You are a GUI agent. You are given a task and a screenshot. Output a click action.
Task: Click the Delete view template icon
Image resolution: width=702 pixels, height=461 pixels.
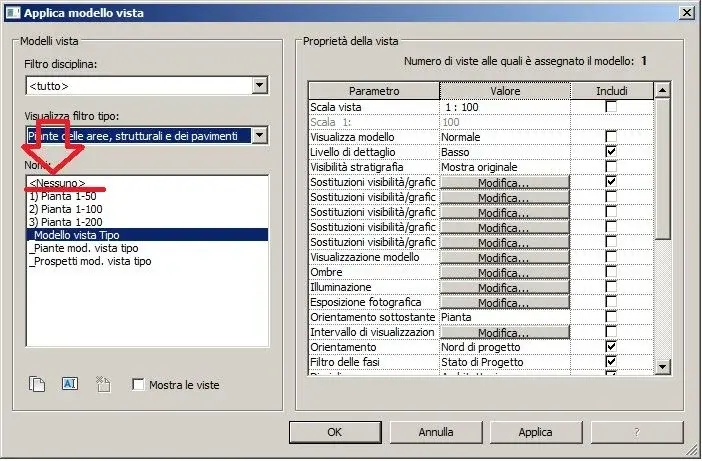coord(103,384)
